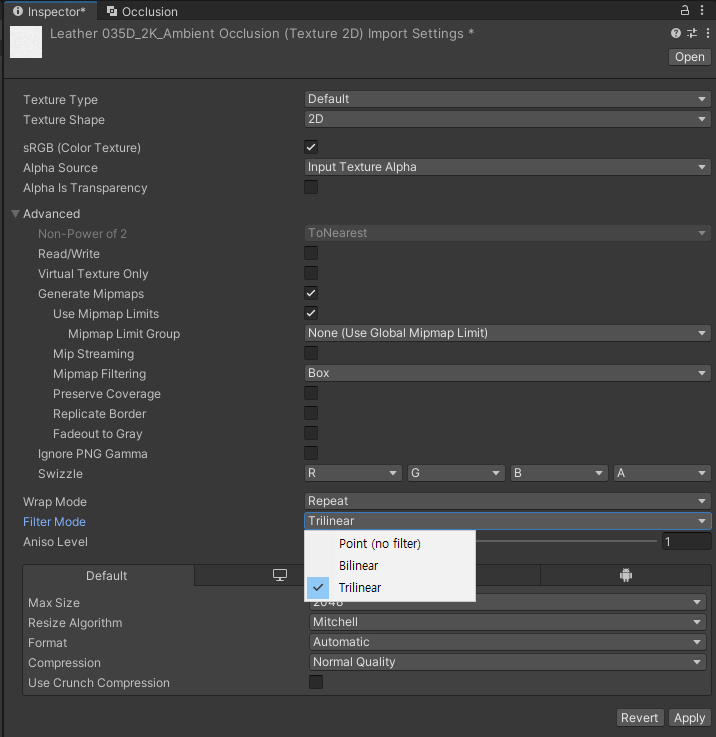This screenshot has width=716, height=737.
Task: Open the Swizzle R channel dropdown
Action: 353,473
